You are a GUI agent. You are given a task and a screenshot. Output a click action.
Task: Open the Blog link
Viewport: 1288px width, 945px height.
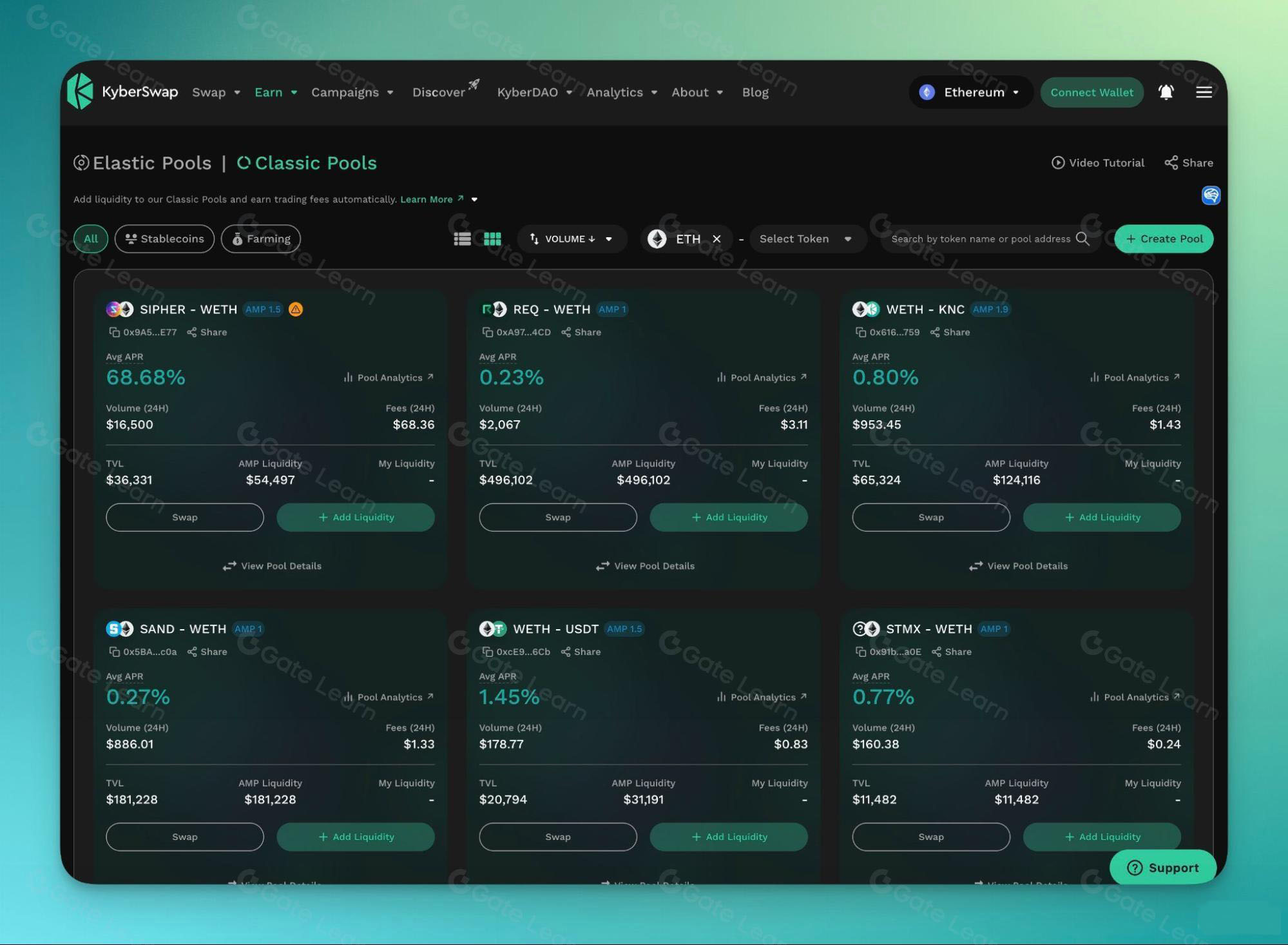point(755,92)
